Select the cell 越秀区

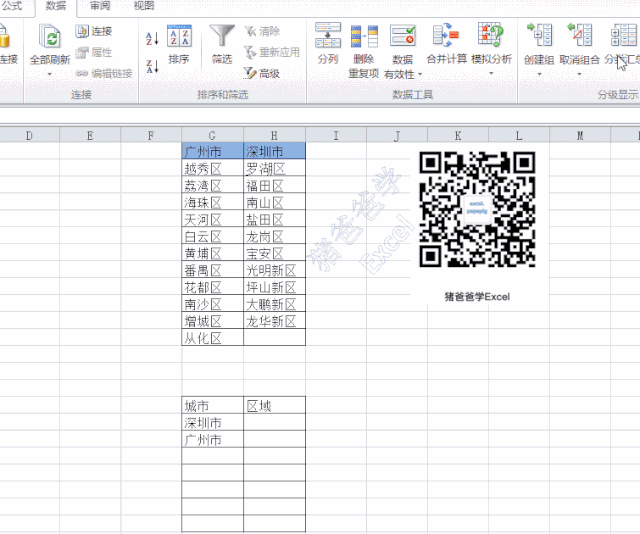pyautogui.click(x=212, y=169)
